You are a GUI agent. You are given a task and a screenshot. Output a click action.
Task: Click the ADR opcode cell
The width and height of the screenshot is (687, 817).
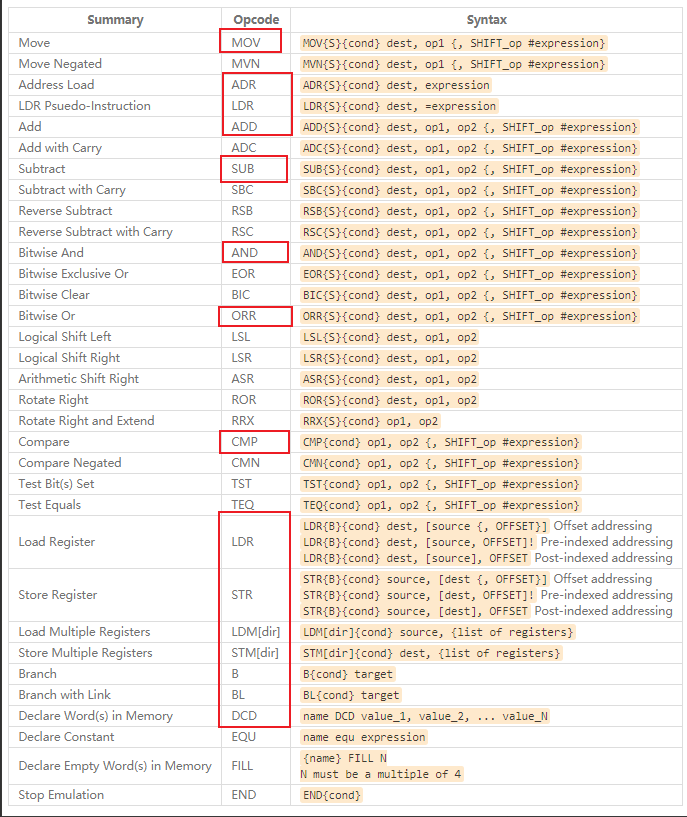click(x=256, y=85)
